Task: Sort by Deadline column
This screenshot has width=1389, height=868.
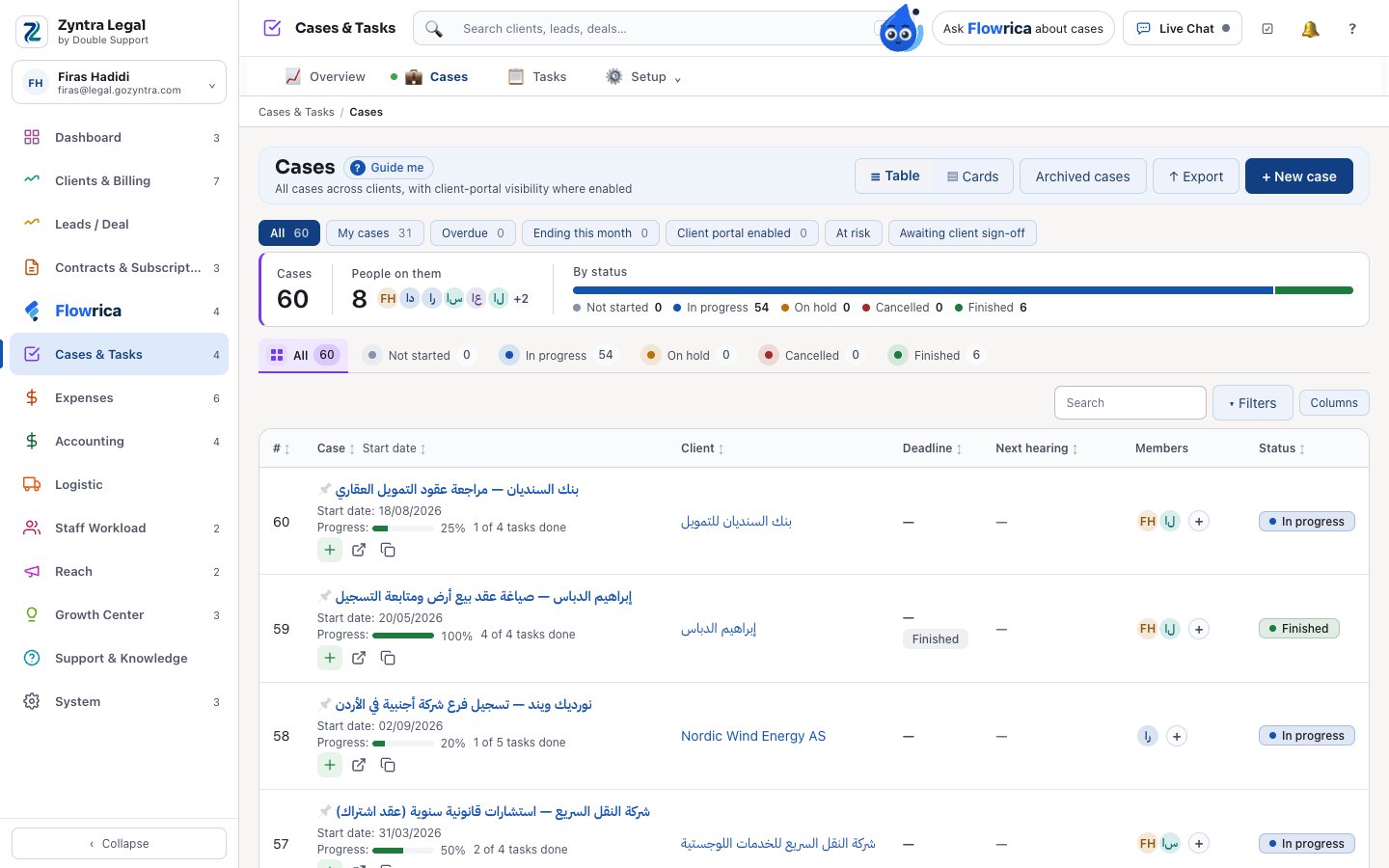Action: tap(932, 448)
